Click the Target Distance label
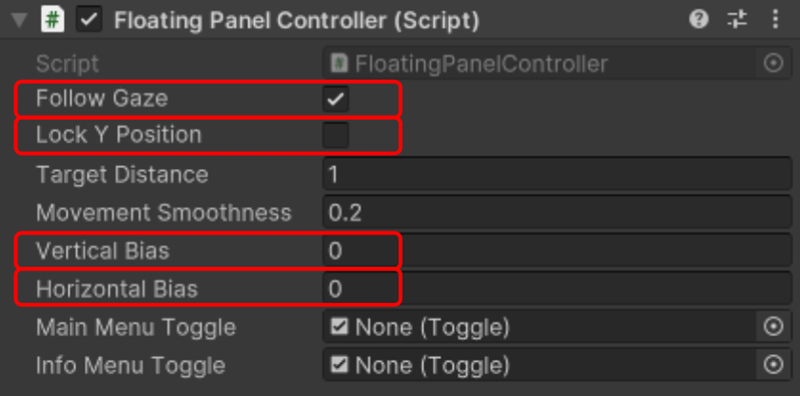This screenshot has height=396, width=800. click(x=122, y=175)
